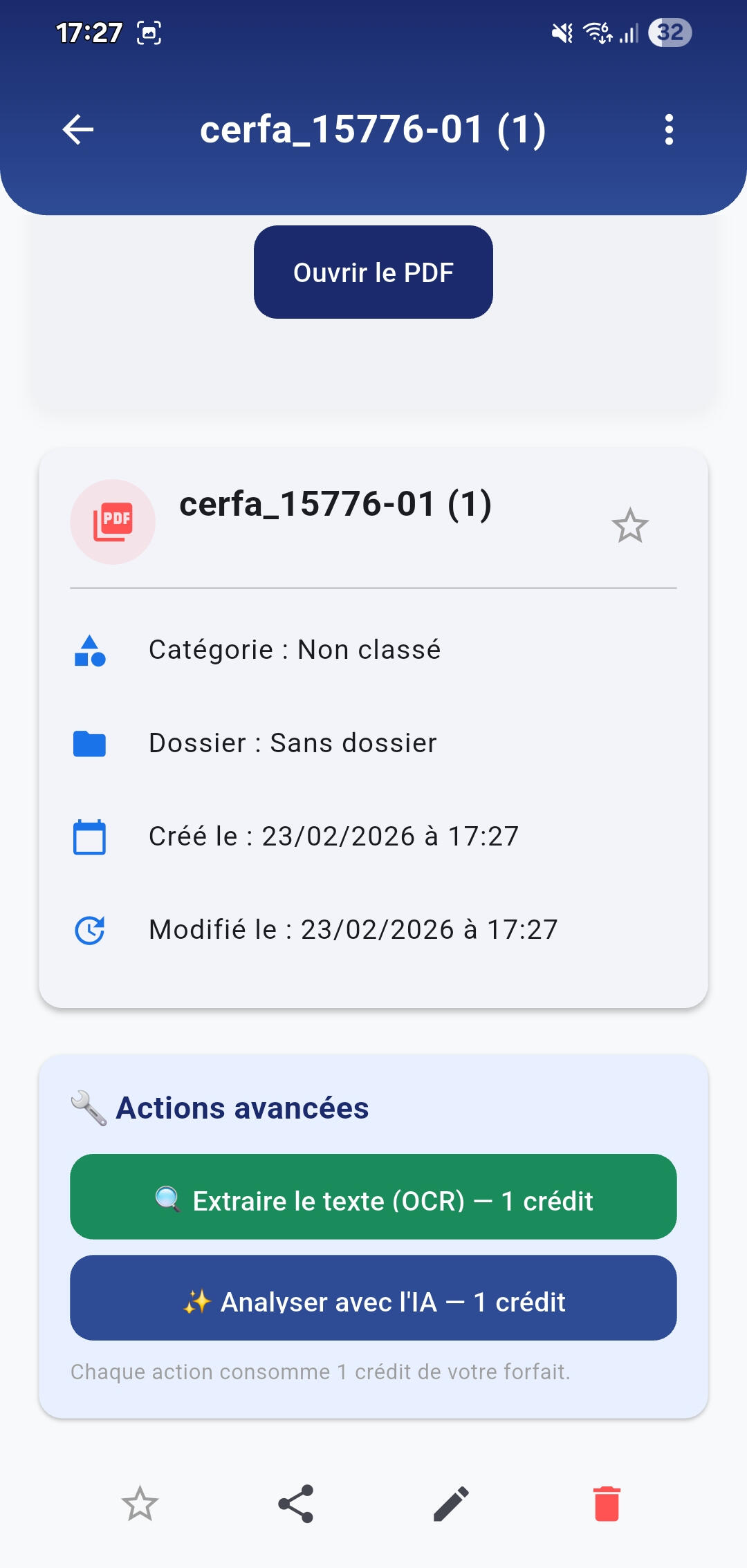This screenshot has height=1568, width=747.
Task: Tap the pencil edit icon
Action: click(x=451, y=1504)
